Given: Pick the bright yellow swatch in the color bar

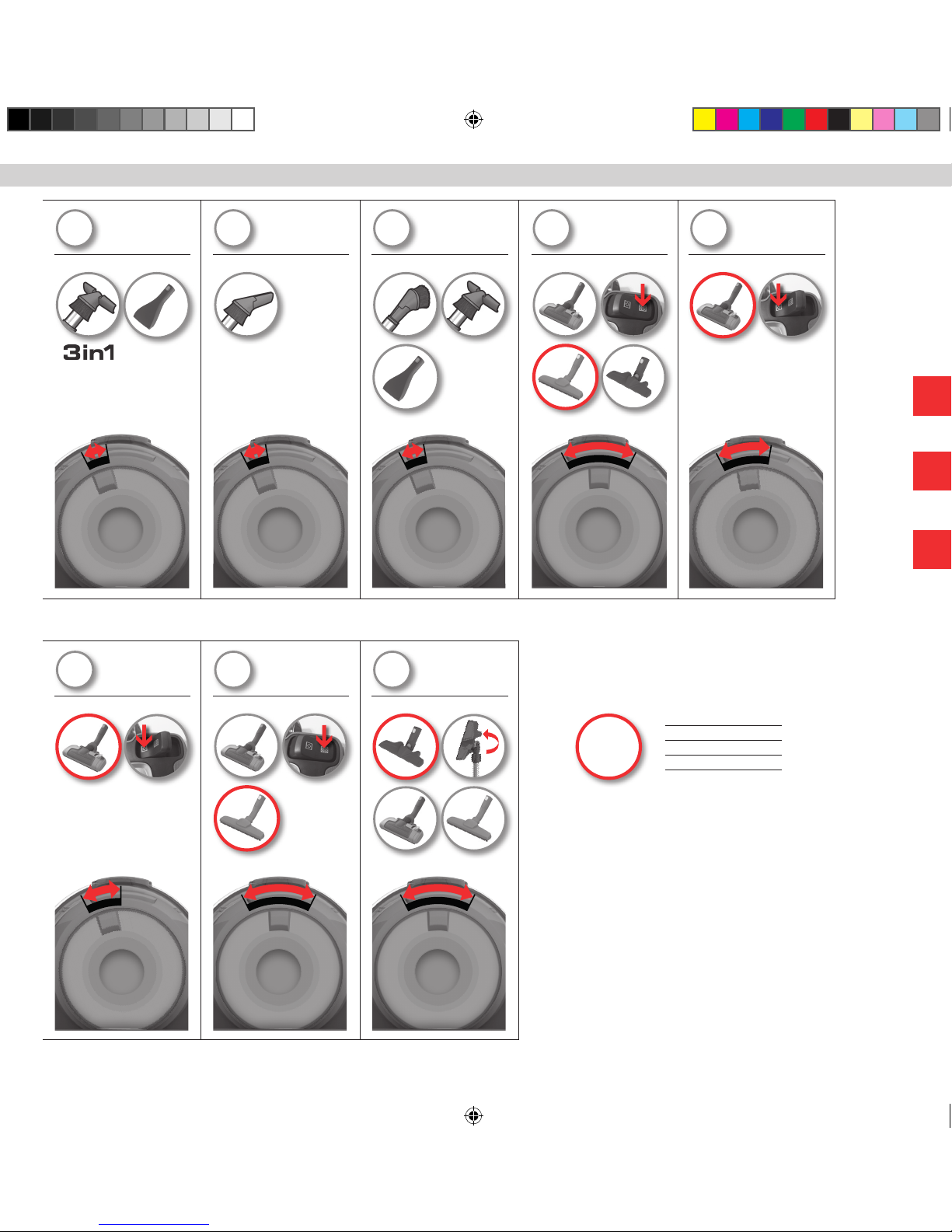Looking at the screenshot, I should [704, 119].
